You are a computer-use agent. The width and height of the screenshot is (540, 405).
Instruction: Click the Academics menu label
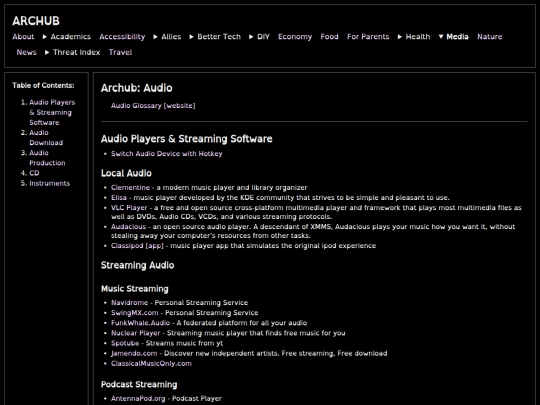click(71, 37)
